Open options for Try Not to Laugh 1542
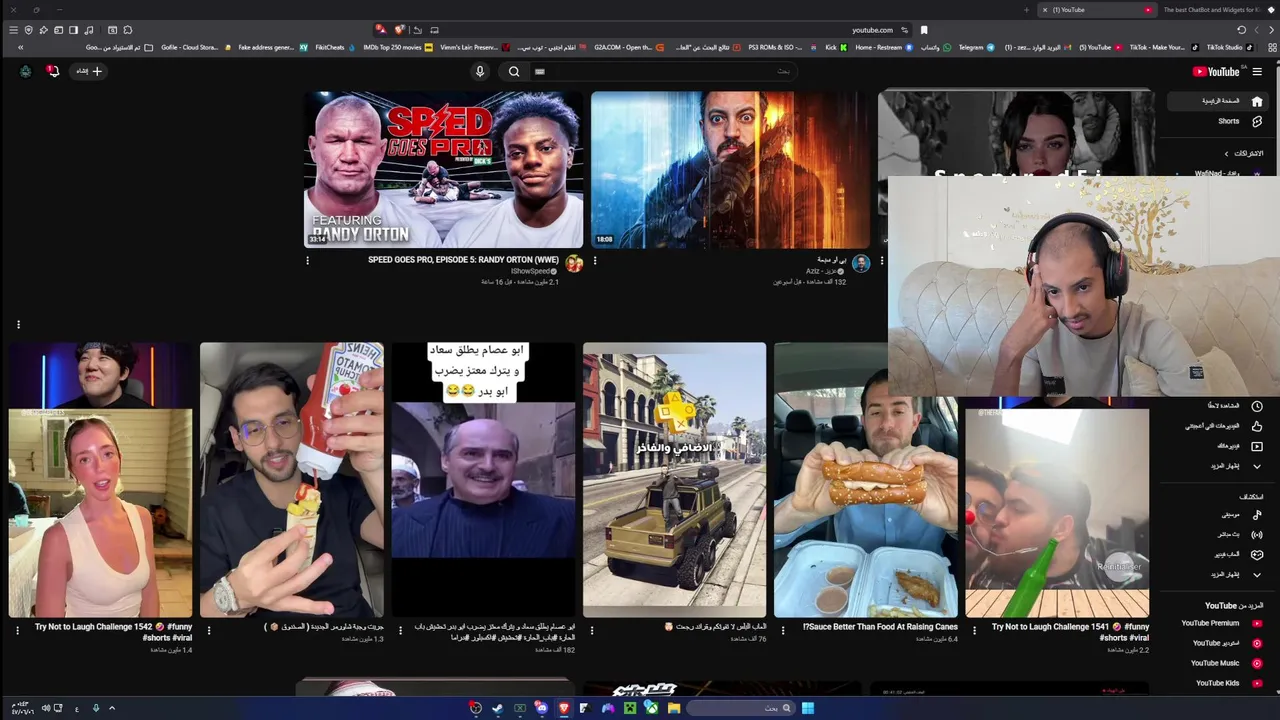 click(17, 631)
